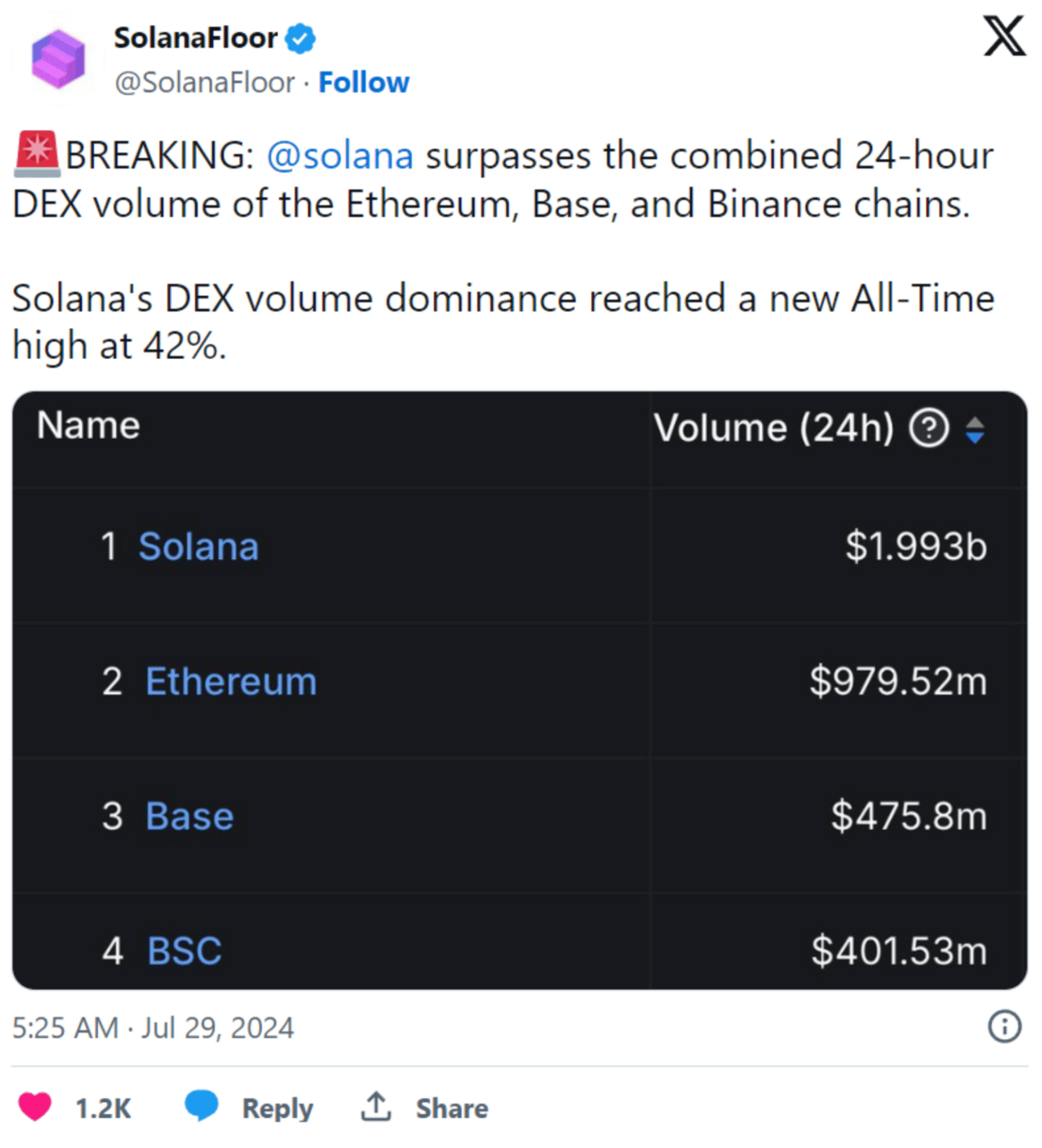
Task: Open the @SolanaFloor handle profile
Action: tap(205, 82)
